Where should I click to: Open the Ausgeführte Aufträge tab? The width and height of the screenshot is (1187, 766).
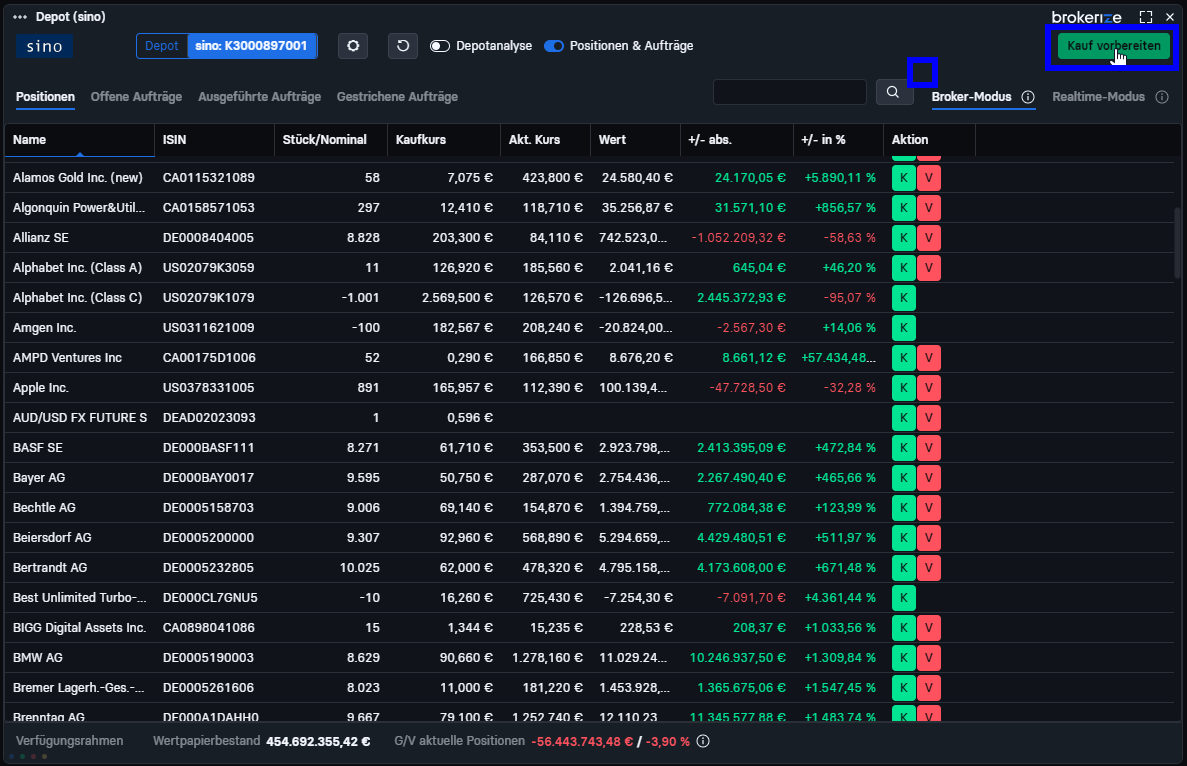coord(260,97)
